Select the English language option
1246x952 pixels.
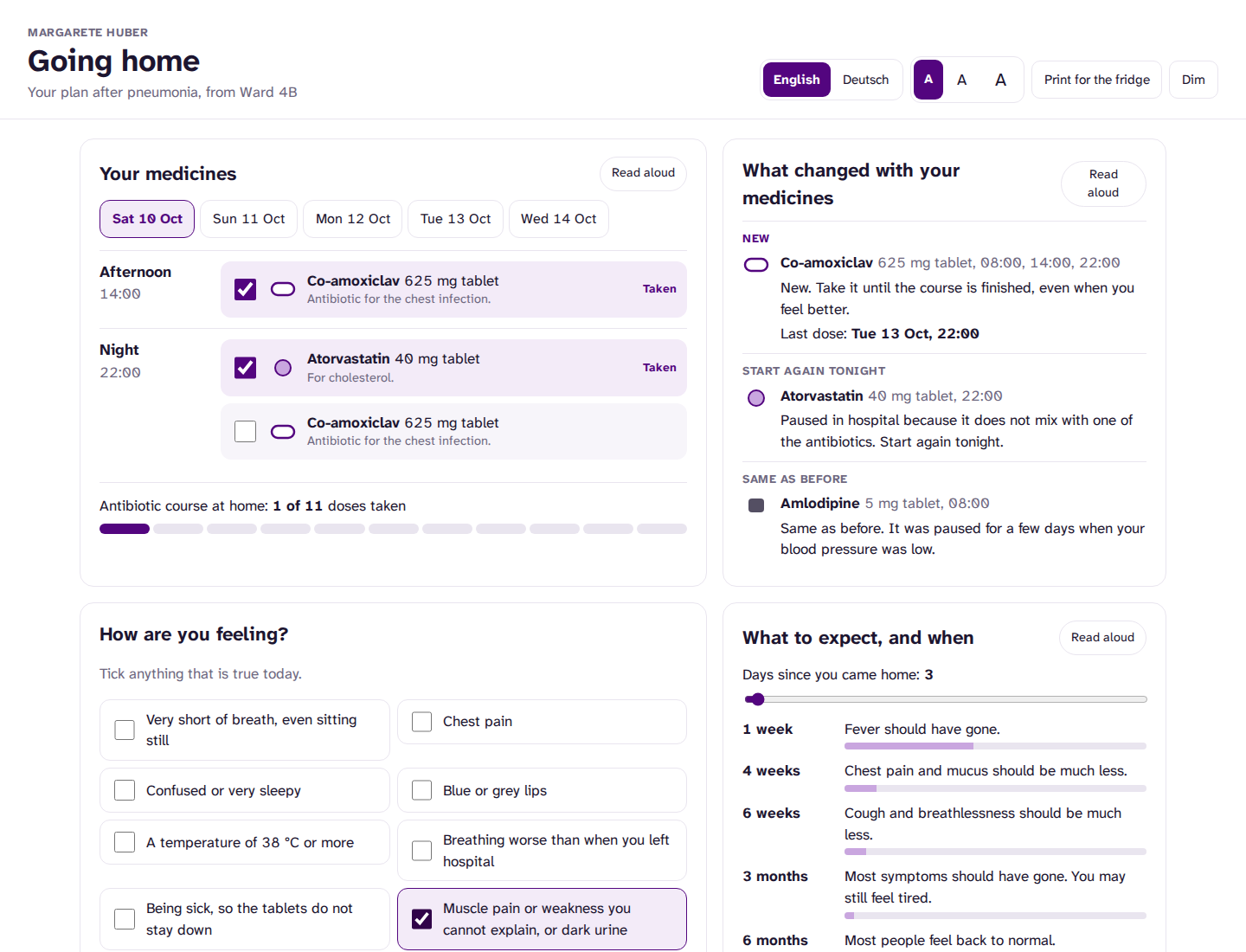tap(797, 80)
